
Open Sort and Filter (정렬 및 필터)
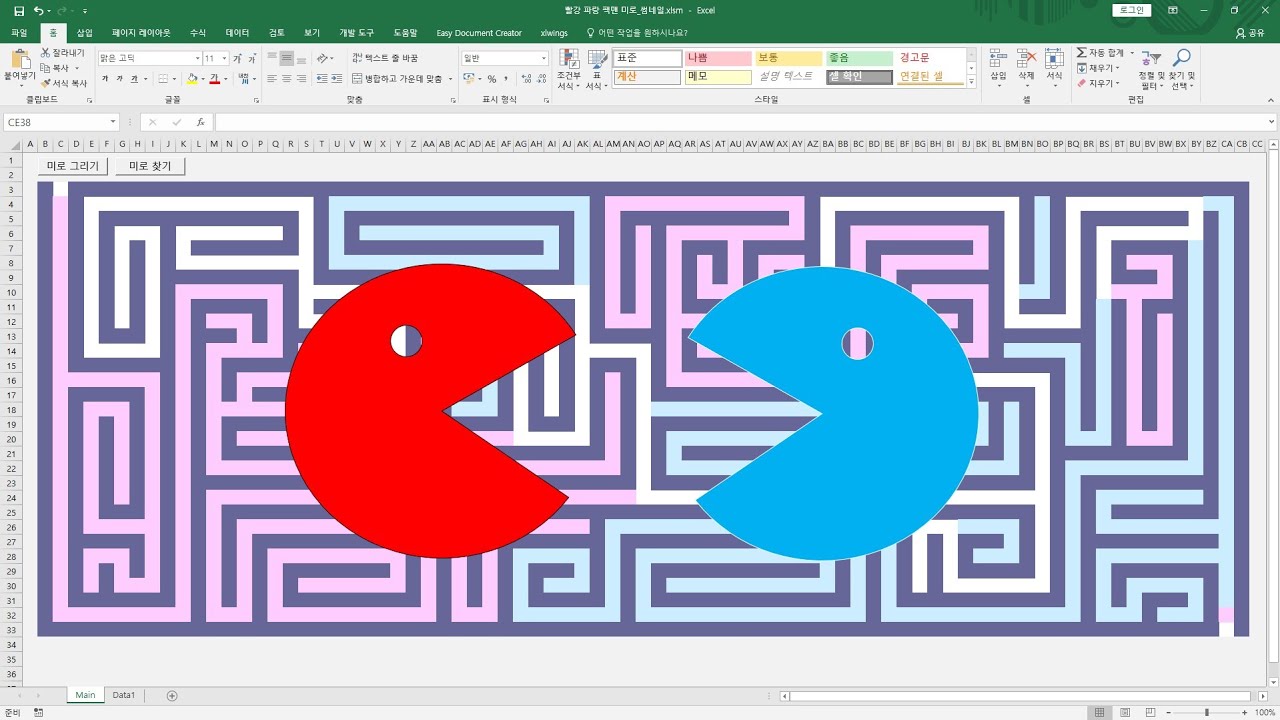pyautogui.click(x=1151, y=69)
